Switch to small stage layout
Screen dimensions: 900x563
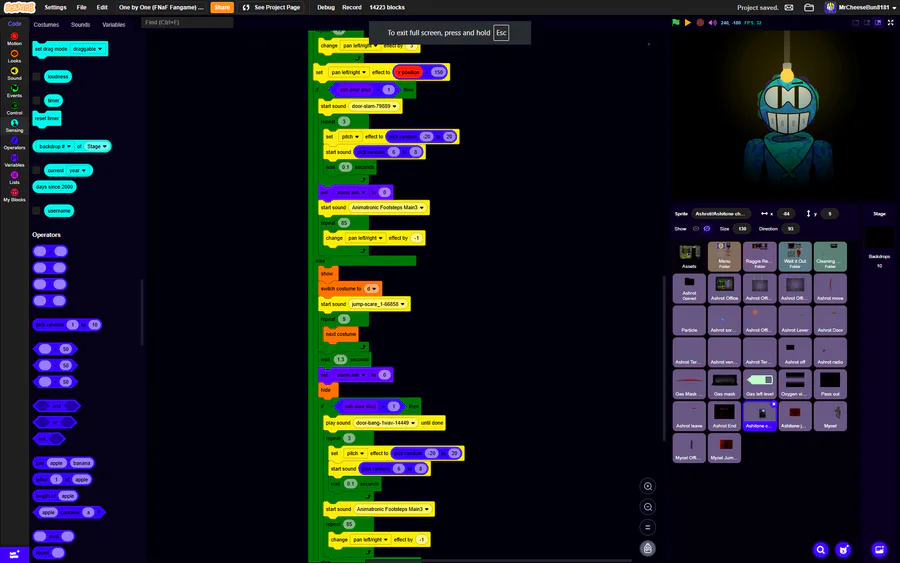point(867,22)
